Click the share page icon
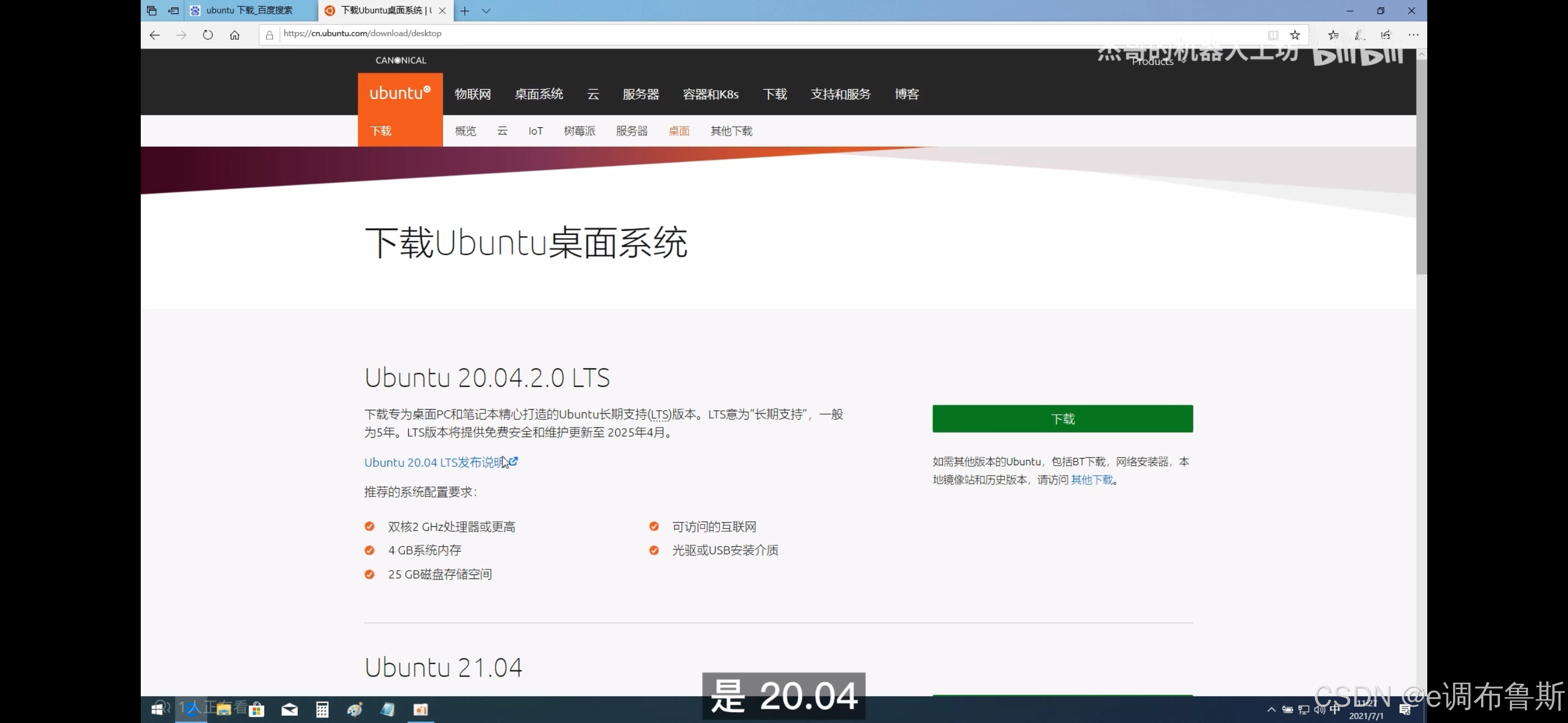The image size is (1568, 723). click(x=1386, y=35)
